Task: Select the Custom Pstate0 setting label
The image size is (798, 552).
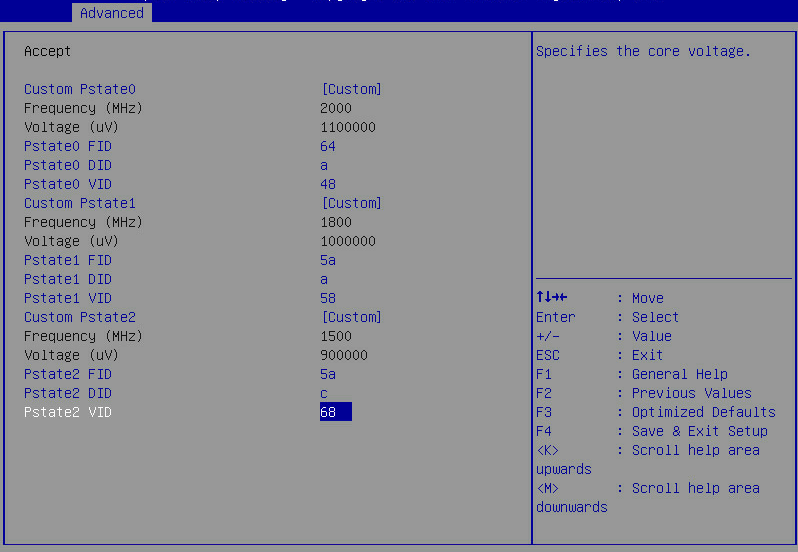Action: [x=80, y=89]
